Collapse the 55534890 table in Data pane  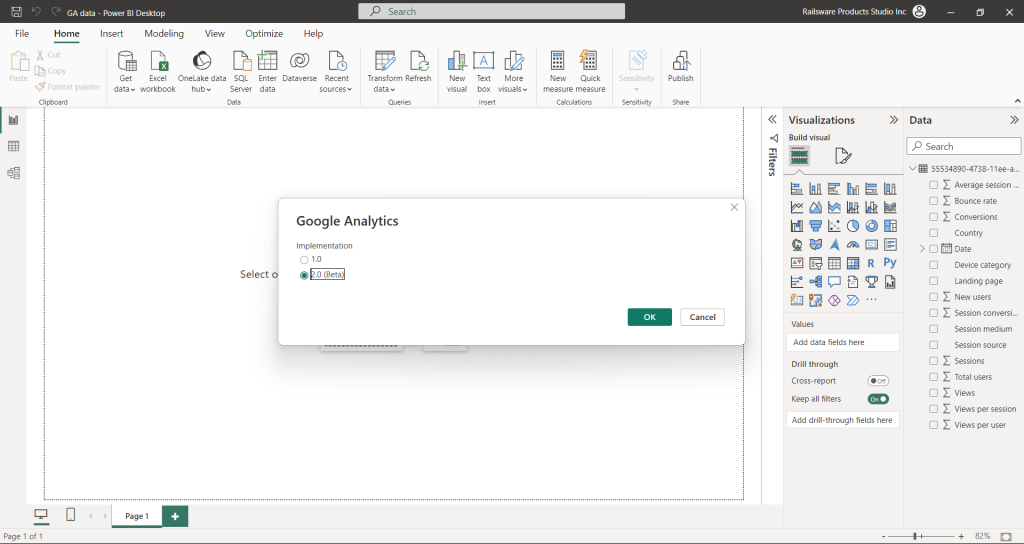pyautogui.click(x=912, y=168)
